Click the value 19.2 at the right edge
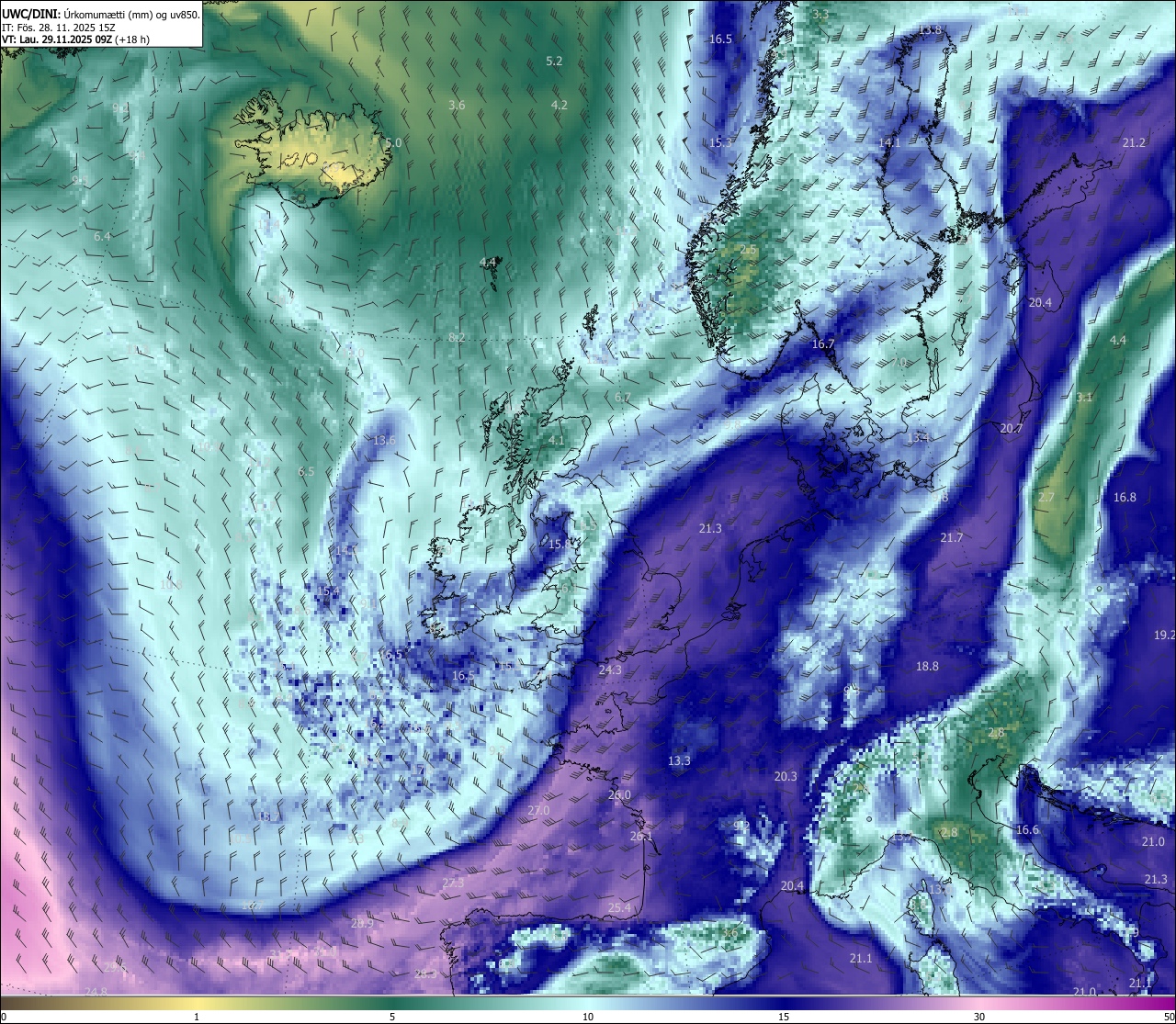The height and width of the screenshot is (1024, 1176). 1164,635
